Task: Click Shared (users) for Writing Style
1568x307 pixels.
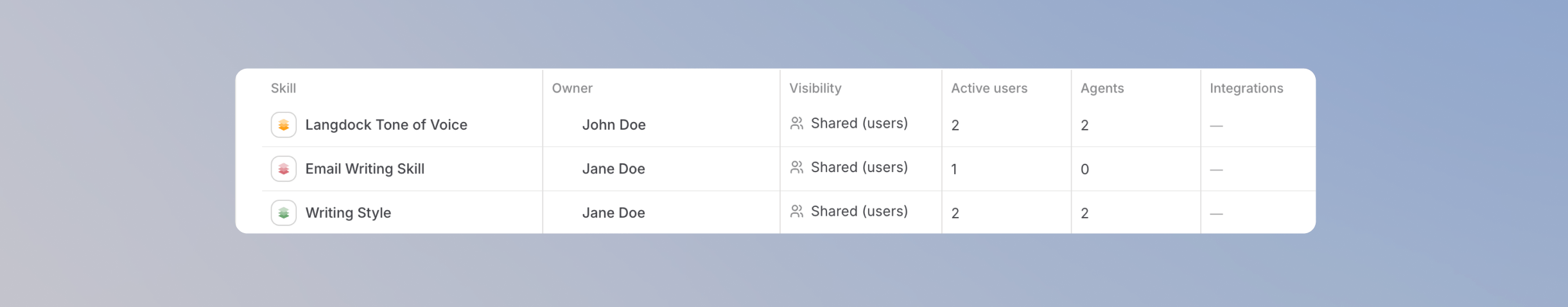Action: (859, 211)
